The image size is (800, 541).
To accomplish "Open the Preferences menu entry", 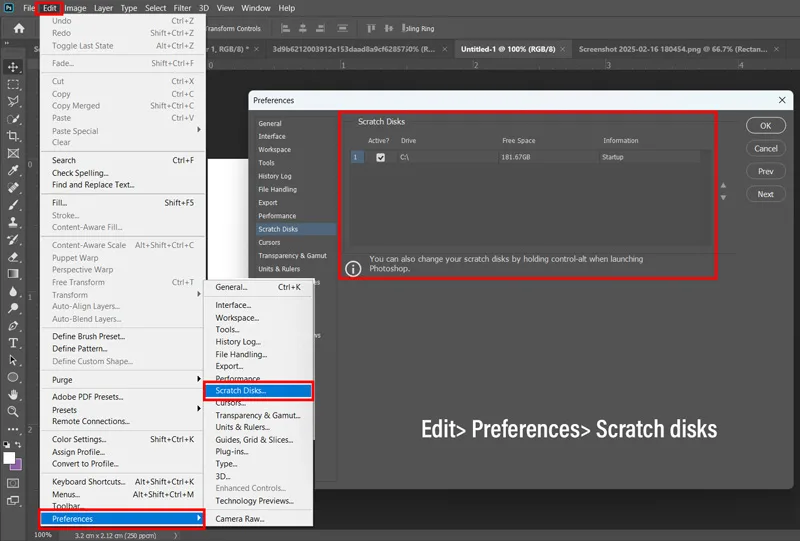I will (122, 519).
